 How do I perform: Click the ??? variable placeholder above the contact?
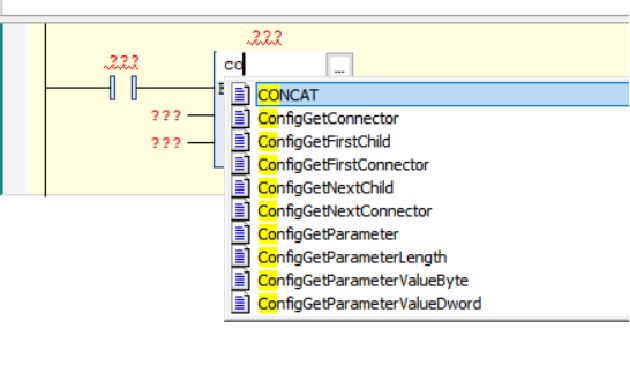[x=122, y=62]
